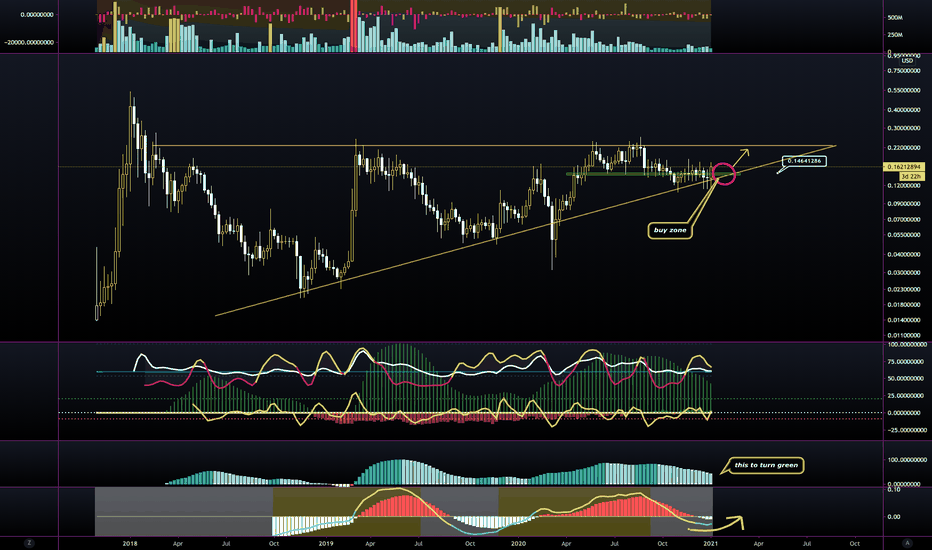Click the 500M volume scale label
Image resolution: width=932 pixels, height=550 pixels.
click(895, 18)
